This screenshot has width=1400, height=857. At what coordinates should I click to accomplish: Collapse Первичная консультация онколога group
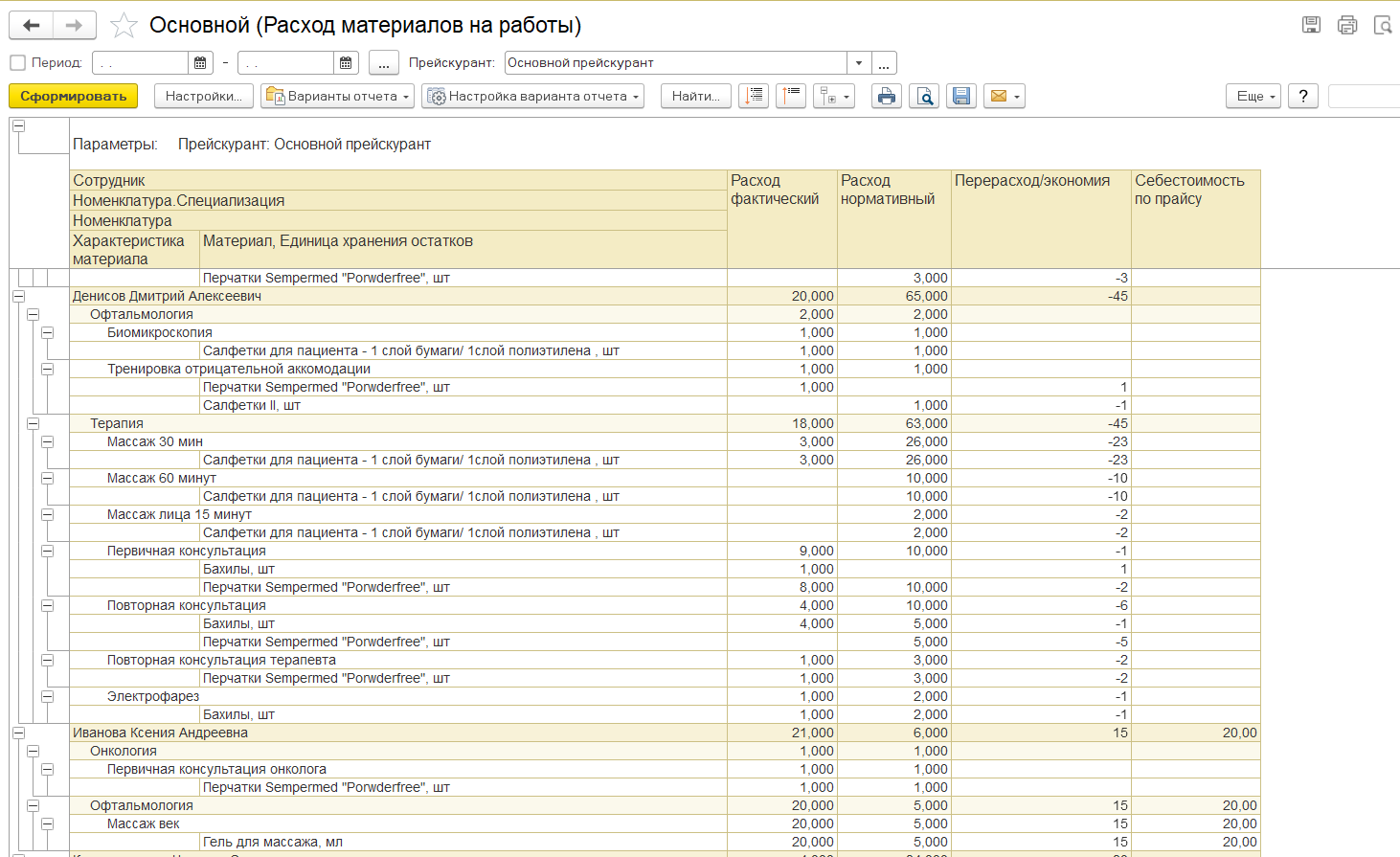(x=47, y=769)
